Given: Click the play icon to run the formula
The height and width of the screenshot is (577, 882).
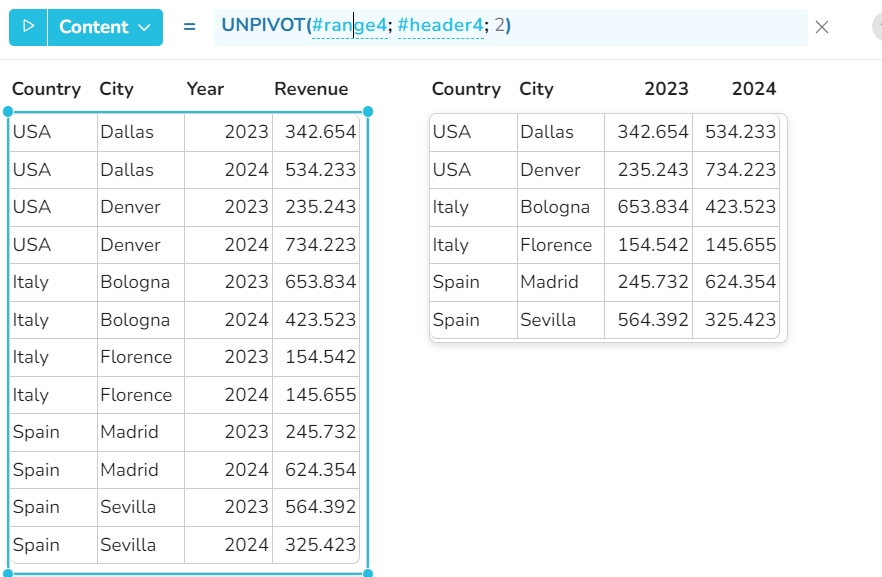Looking at the screenshot, I should 28,27.
